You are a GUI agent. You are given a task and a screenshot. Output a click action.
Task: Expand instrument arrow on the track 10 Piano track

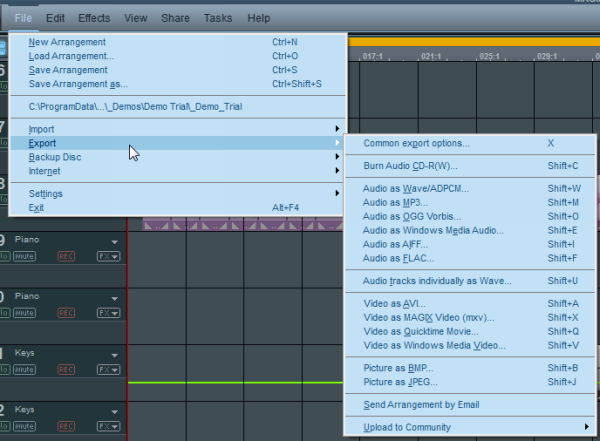pos(115,298)
